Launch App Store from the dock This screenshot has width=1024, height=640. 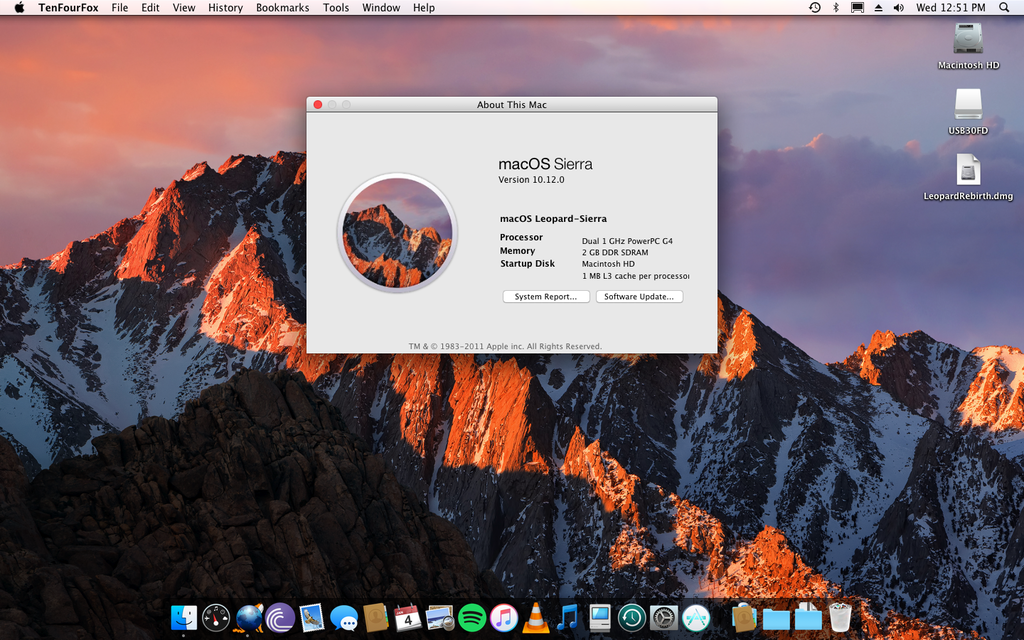(x=696, y=618)
